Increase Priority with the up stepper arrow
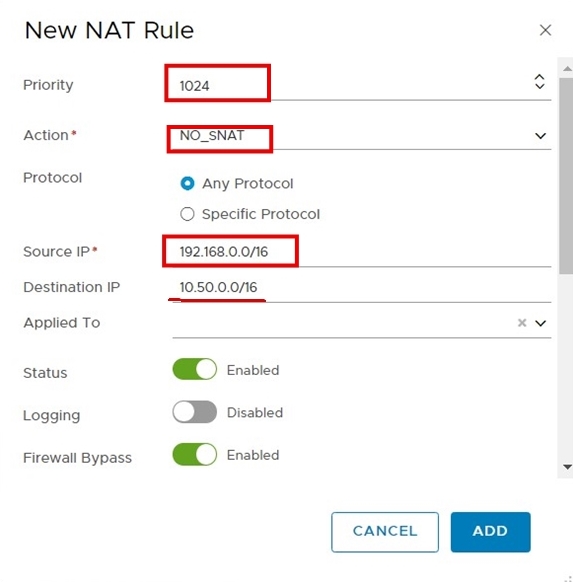 (540, 77)
